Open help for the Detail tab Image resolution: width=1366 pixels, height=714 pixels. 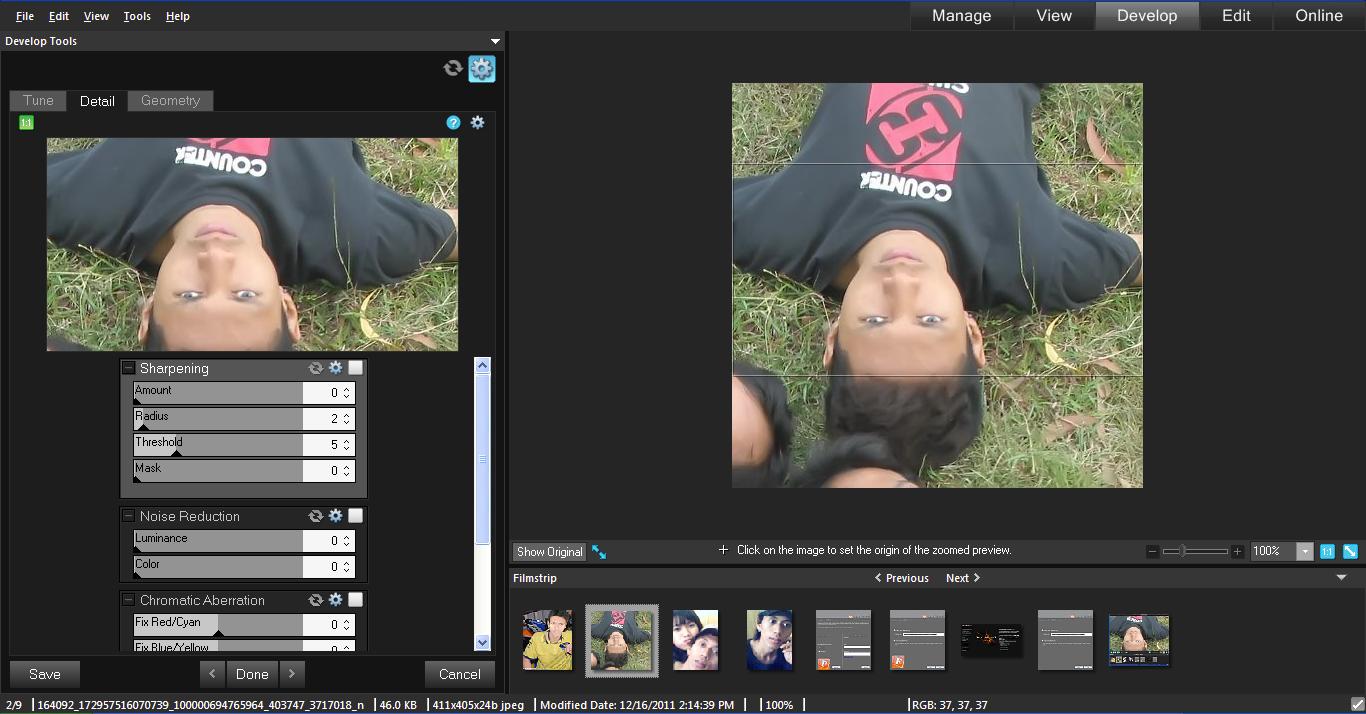(x=453, y=122)
